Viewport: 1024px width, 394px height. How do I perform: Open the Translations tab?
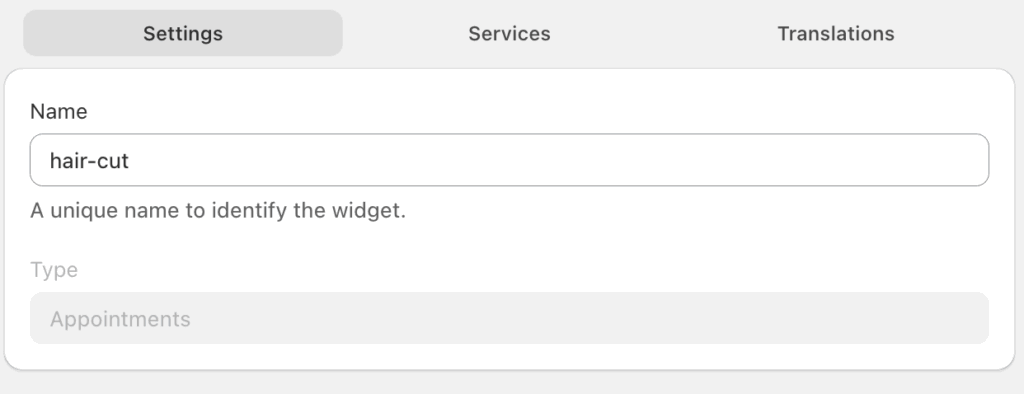point(835,33)
